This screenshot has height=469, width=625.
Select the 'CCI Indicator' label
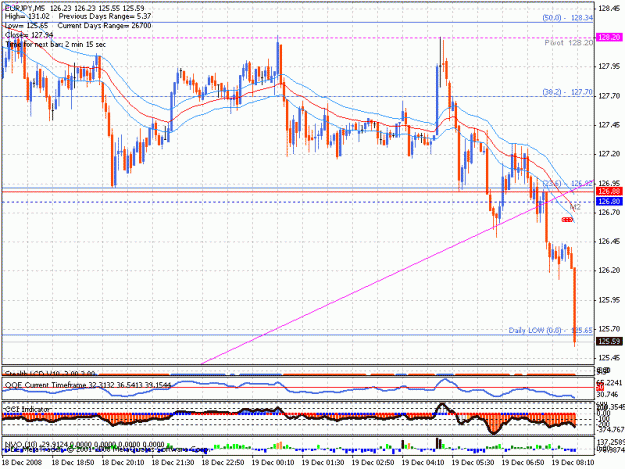[28, 409]
